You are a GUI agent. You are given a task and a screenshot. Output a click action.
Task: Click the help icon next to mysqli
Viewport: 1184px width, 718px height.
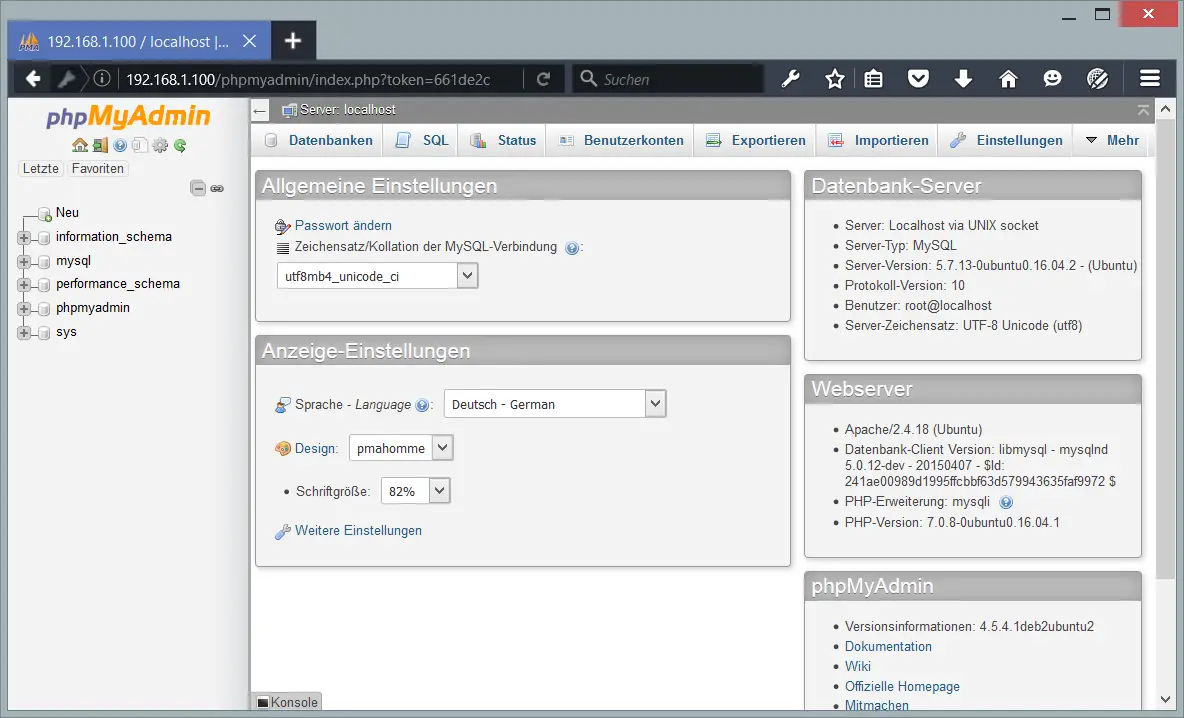pos(1006,502)
